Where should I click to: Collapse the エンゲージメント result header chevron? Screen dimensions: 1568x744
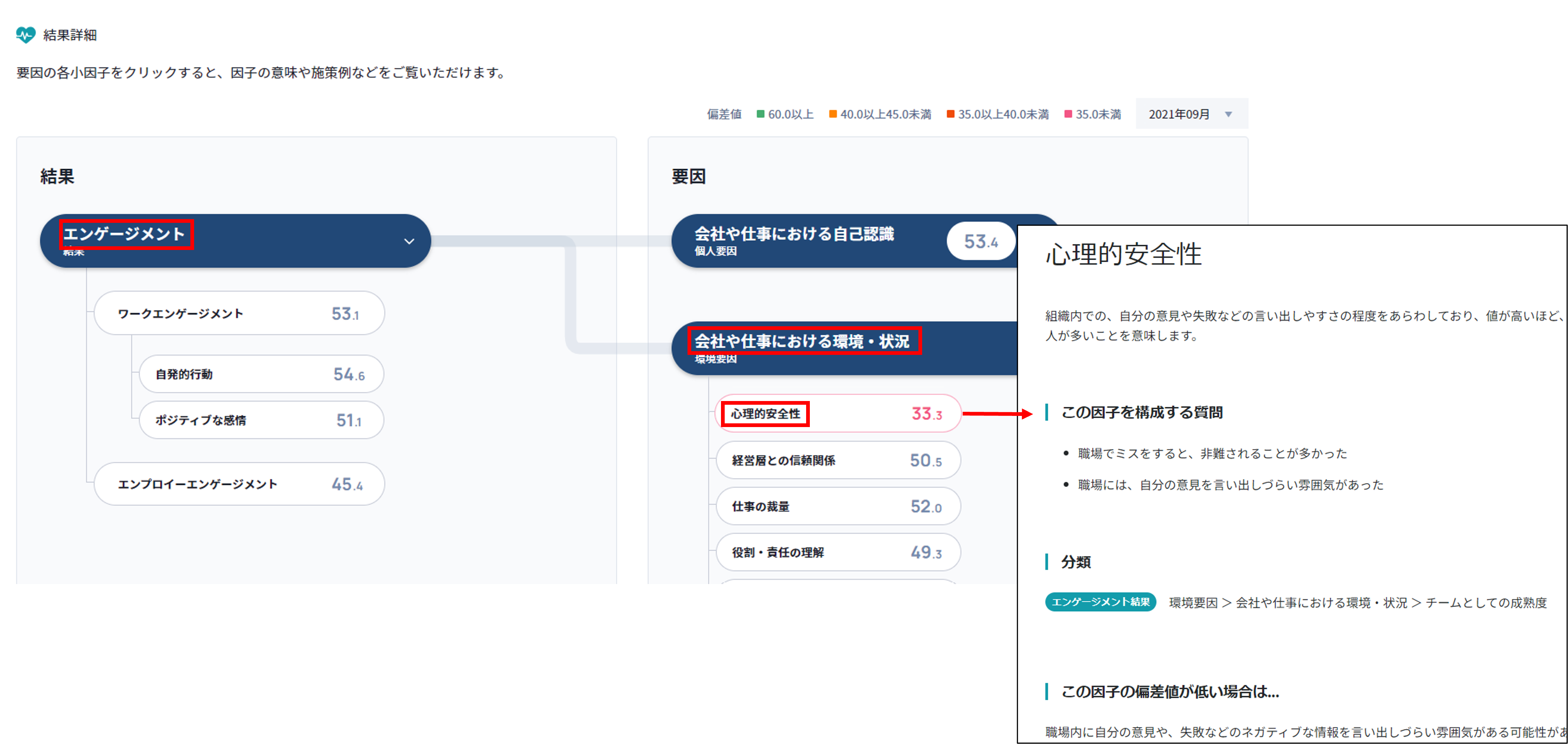(409, 241)
